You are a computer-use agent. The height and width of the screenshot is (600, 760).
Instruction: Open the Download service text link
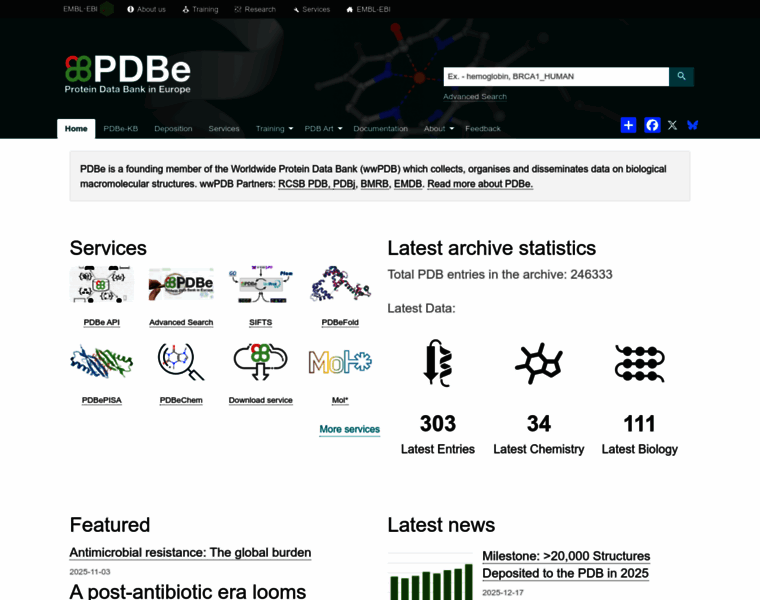coord(261,400)
